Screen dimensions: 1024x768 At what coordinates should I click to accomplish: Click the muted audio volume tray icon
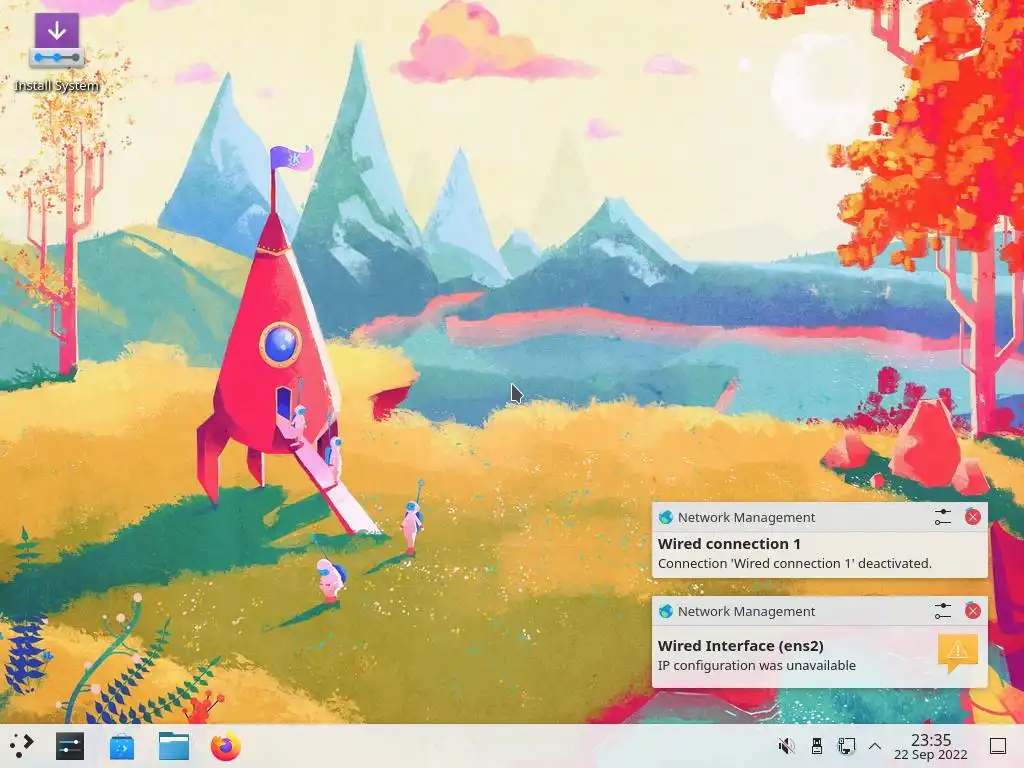coord(786,746)
